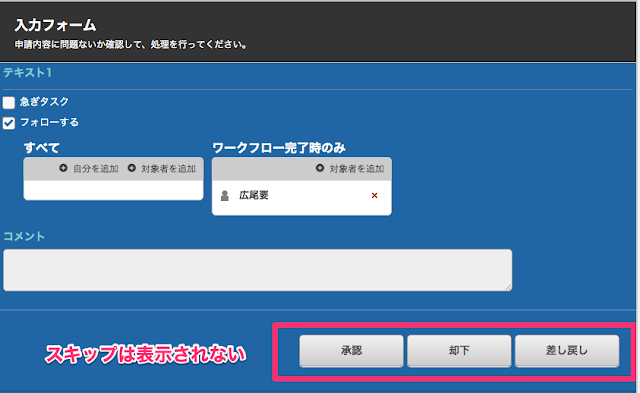Uncheck the フォローする checkbox
Image resolution: width=640 pixels, height=393 pixels.
tap(9, 123)
